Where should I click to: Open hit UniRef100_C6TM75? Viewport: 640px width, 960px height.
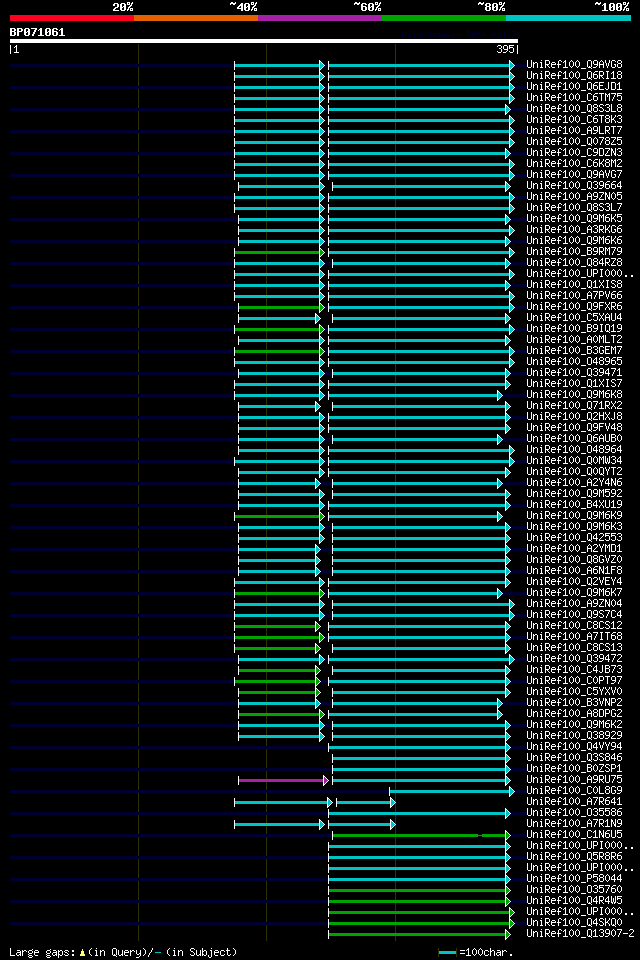pos(574,97)
